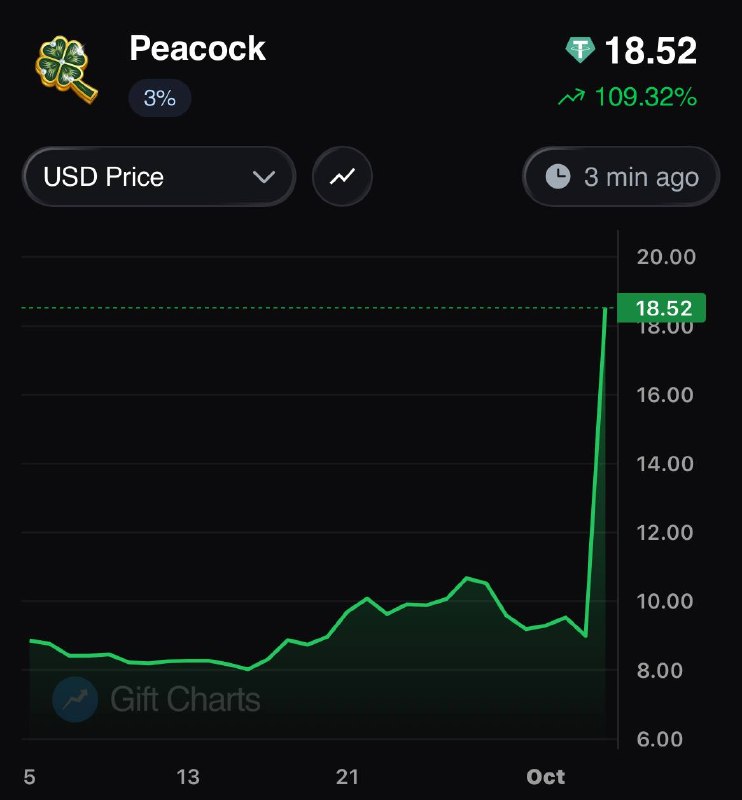The image size is (742, 800).
Task: Click the 109.32% price change label
Action: click(646, 97)
